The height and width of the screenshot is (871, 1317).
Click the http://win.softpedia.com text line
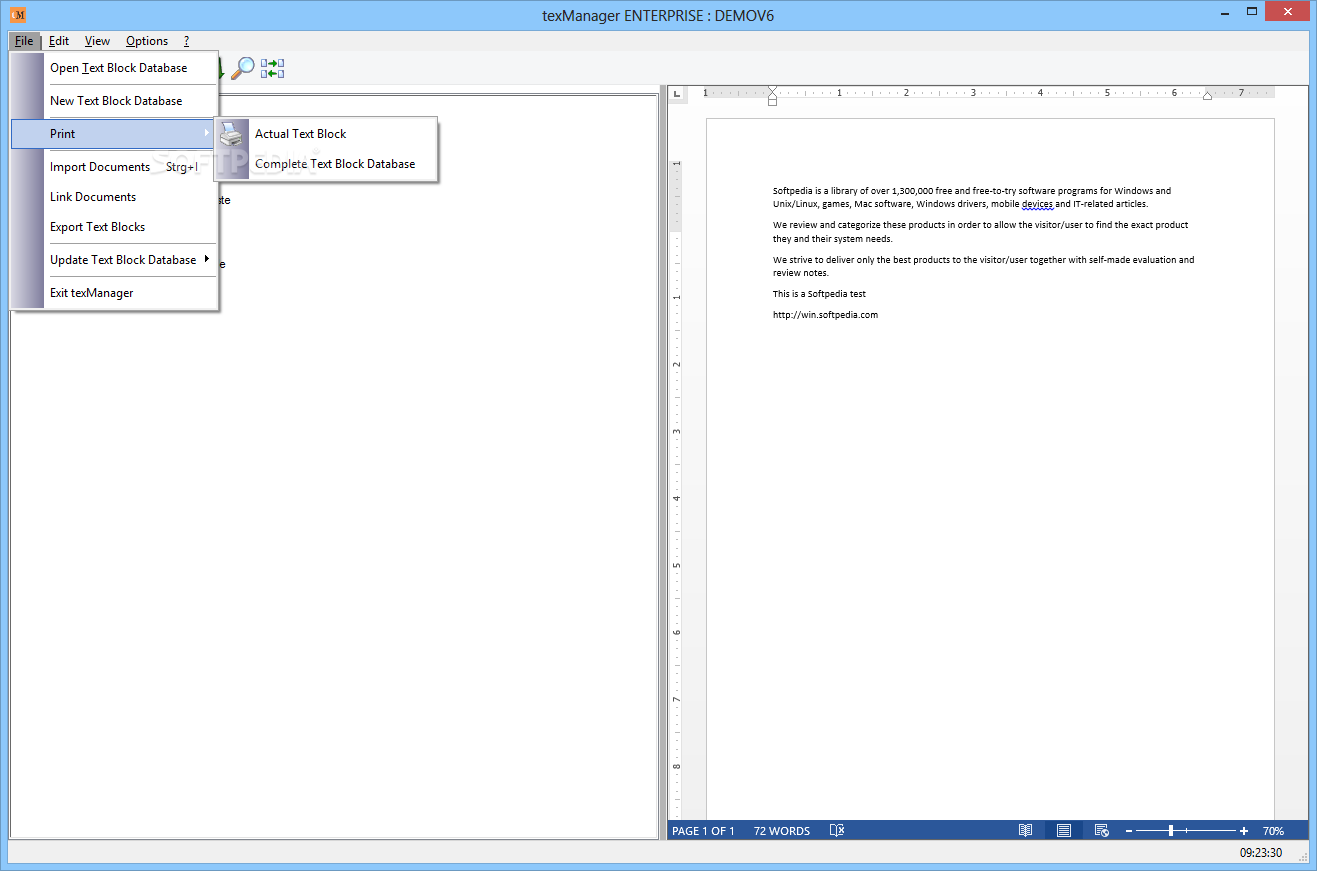coord(825,315)
